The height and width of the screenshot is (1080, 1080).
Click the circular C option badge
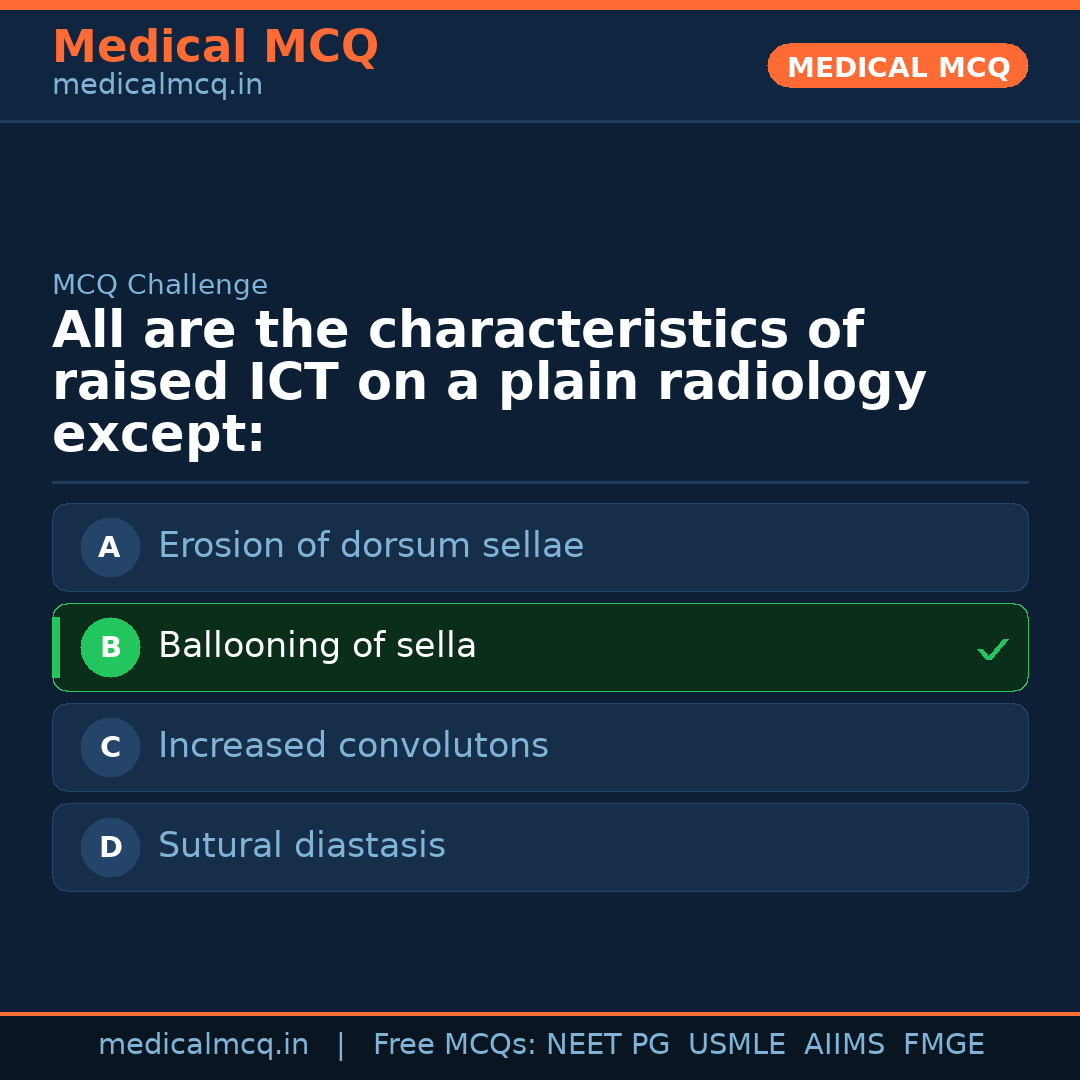click(110, 747)
